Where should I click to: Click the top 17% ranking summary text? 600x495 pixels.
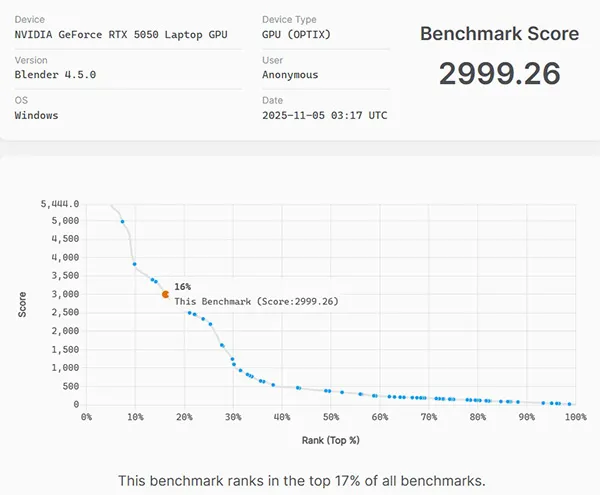pyautogui.click(x=300, y=480)
